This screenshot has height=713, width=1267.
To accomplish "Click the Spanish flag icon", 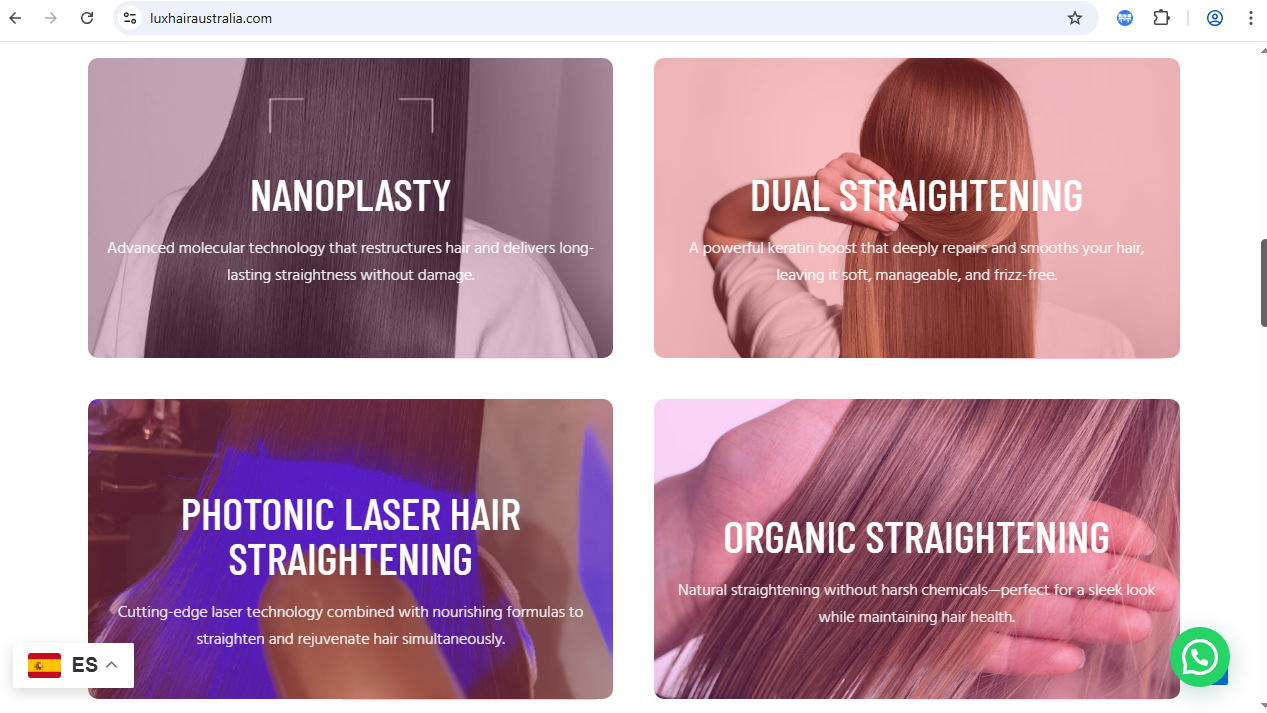I will tap(45, 665).
